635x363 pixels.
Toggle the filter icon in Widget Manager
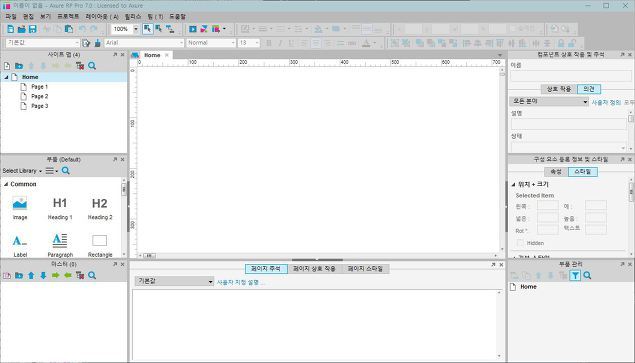coord(575,275)
